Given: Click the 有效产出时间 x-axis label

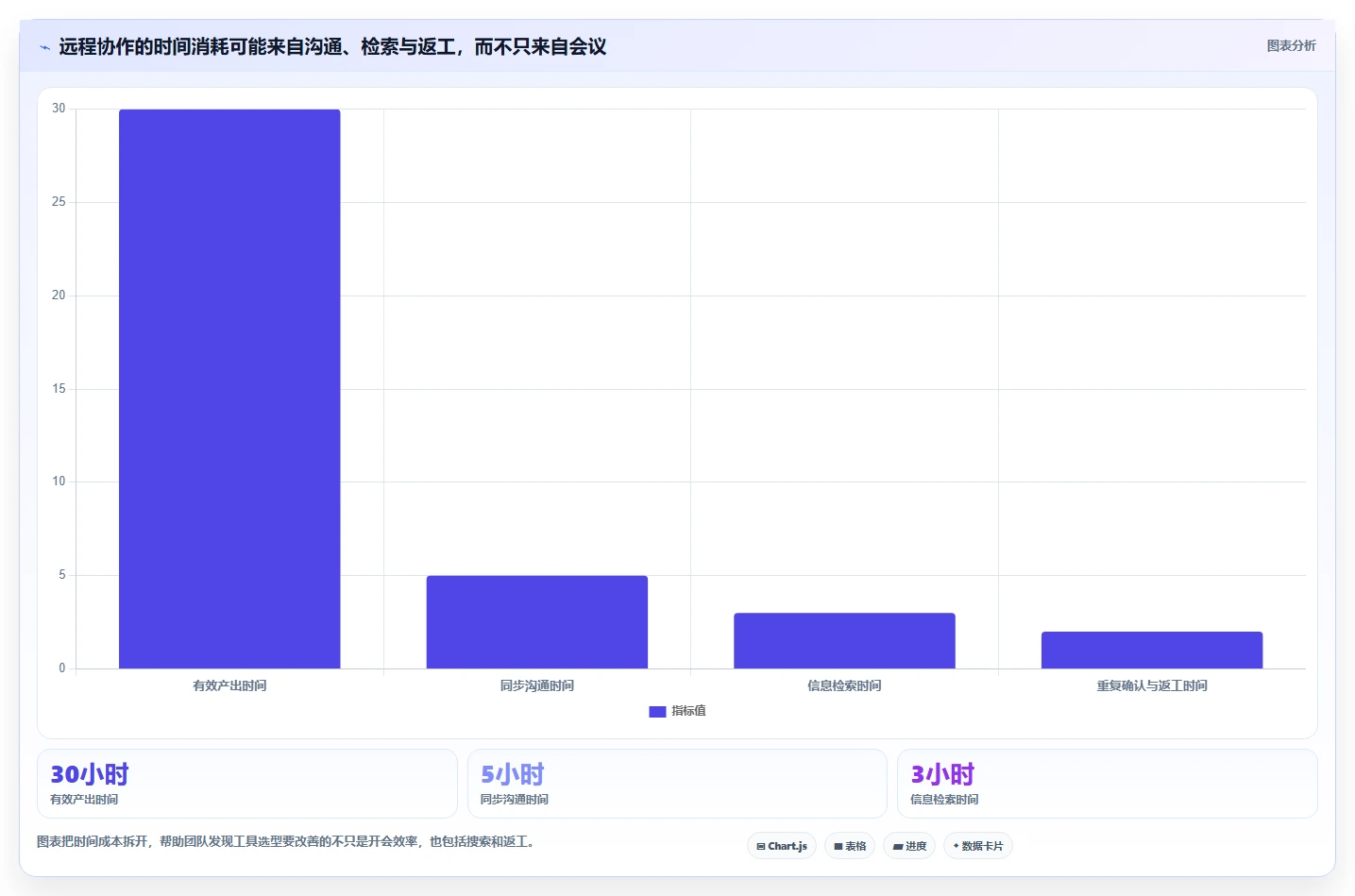Looking at the screenshot, I should (229, 685).
